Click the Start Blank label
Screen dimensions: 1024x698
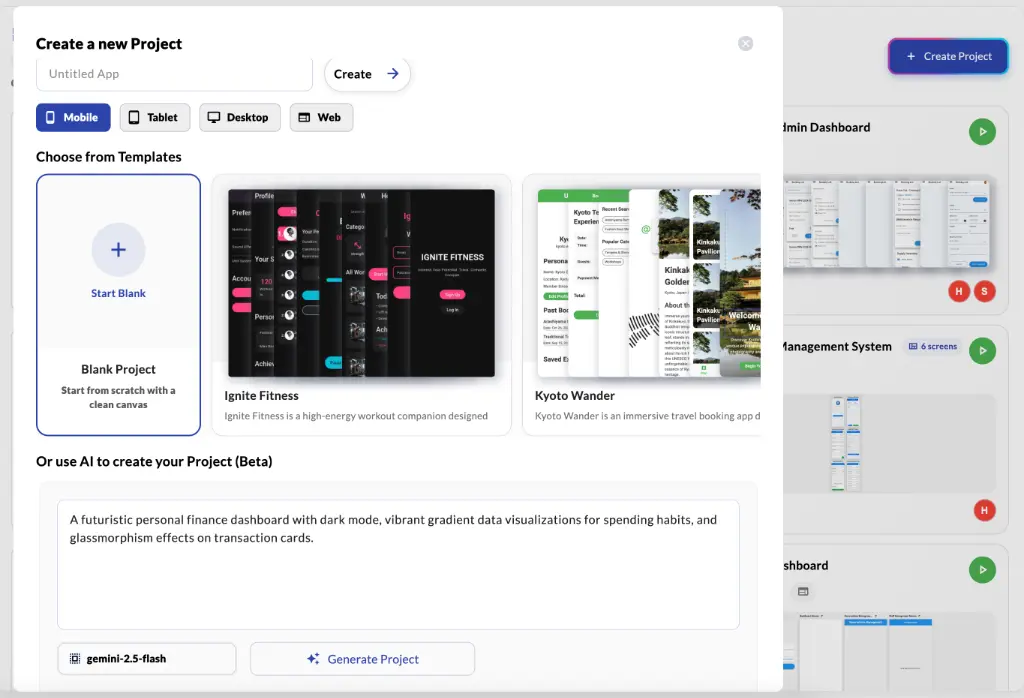tap(118, 293)
